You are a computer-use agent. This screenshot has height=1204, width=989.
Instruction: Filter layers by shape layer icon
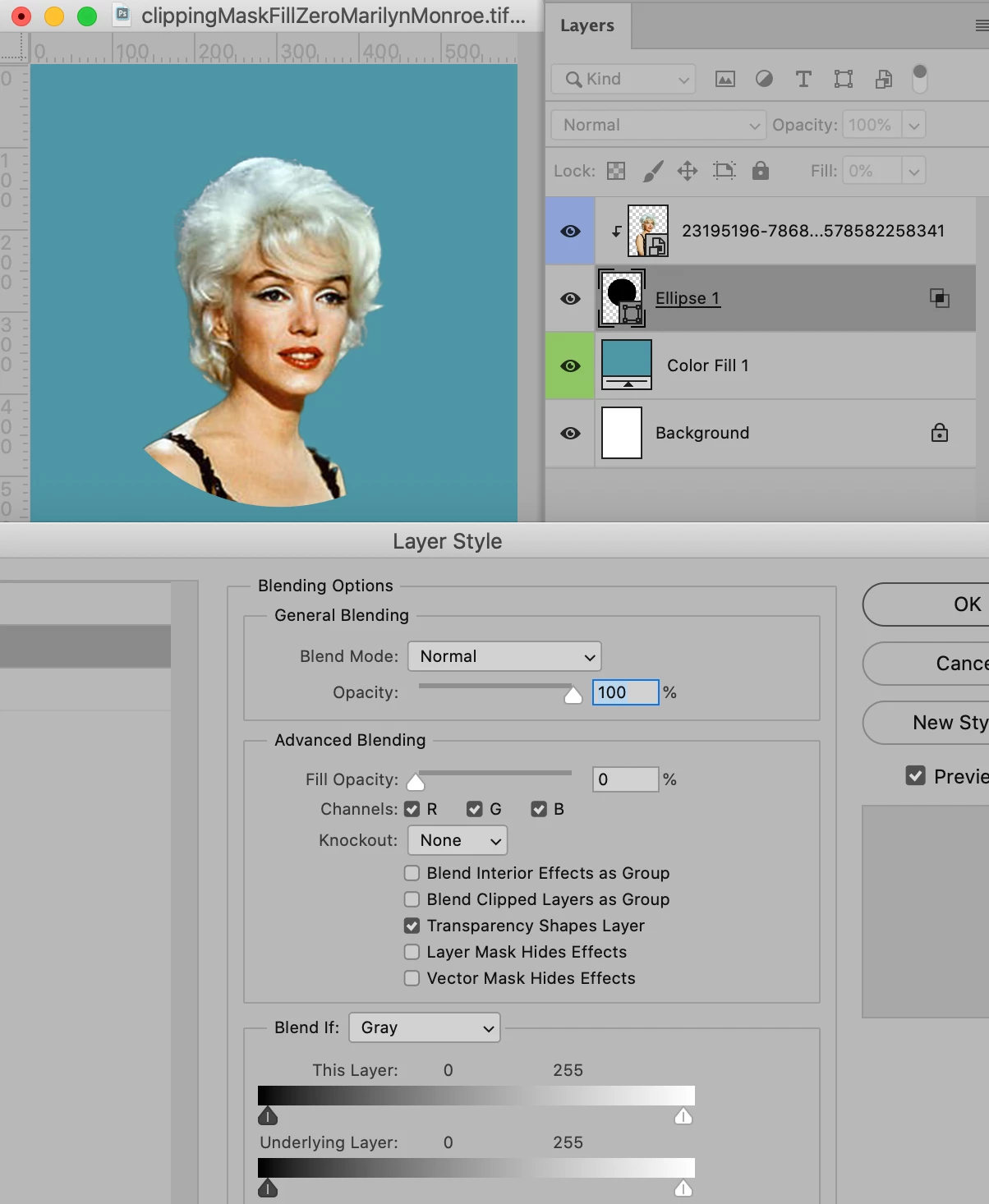coord(844,79)
